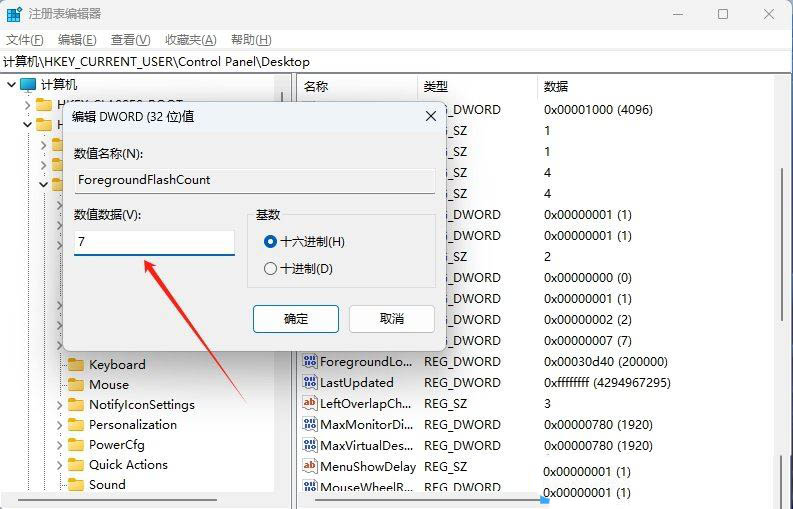Collapse the 计算机 root node
Image resolution: width=793 pixels, height=509 pixels.
(x=10, y=85)
